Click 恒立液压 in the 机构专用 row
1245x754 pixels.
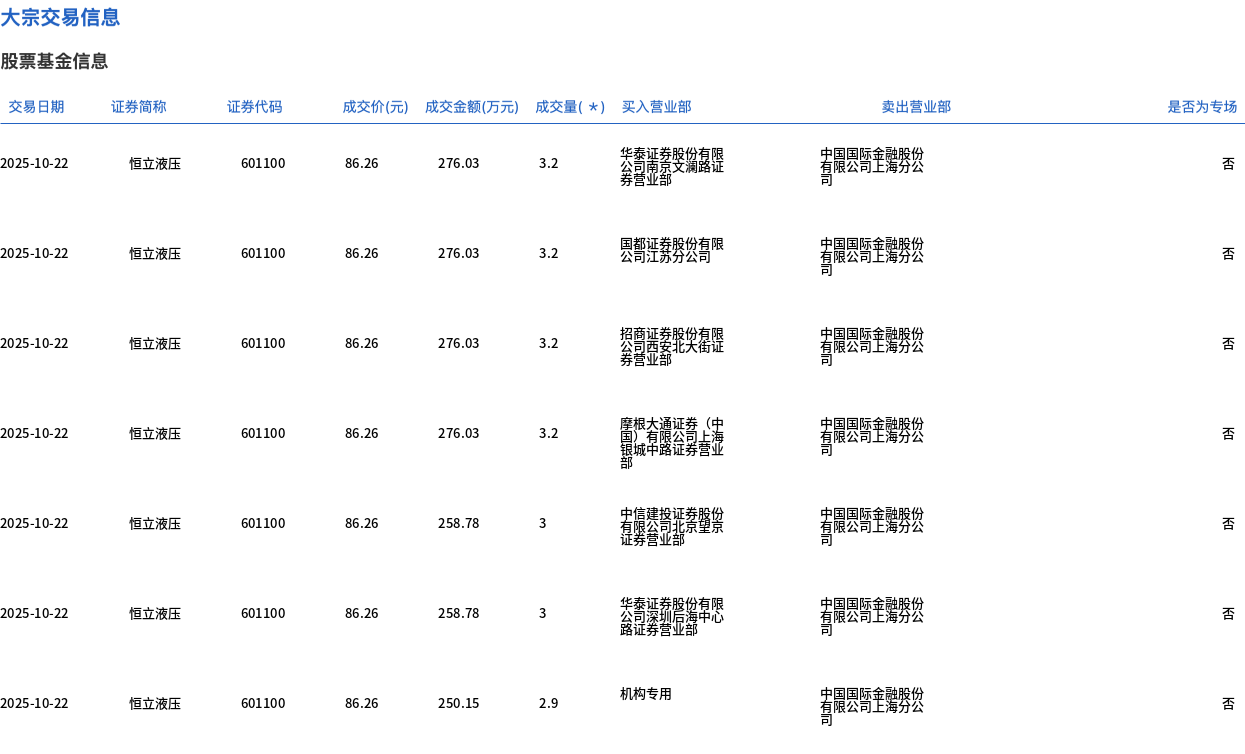[x=155, y=704]
